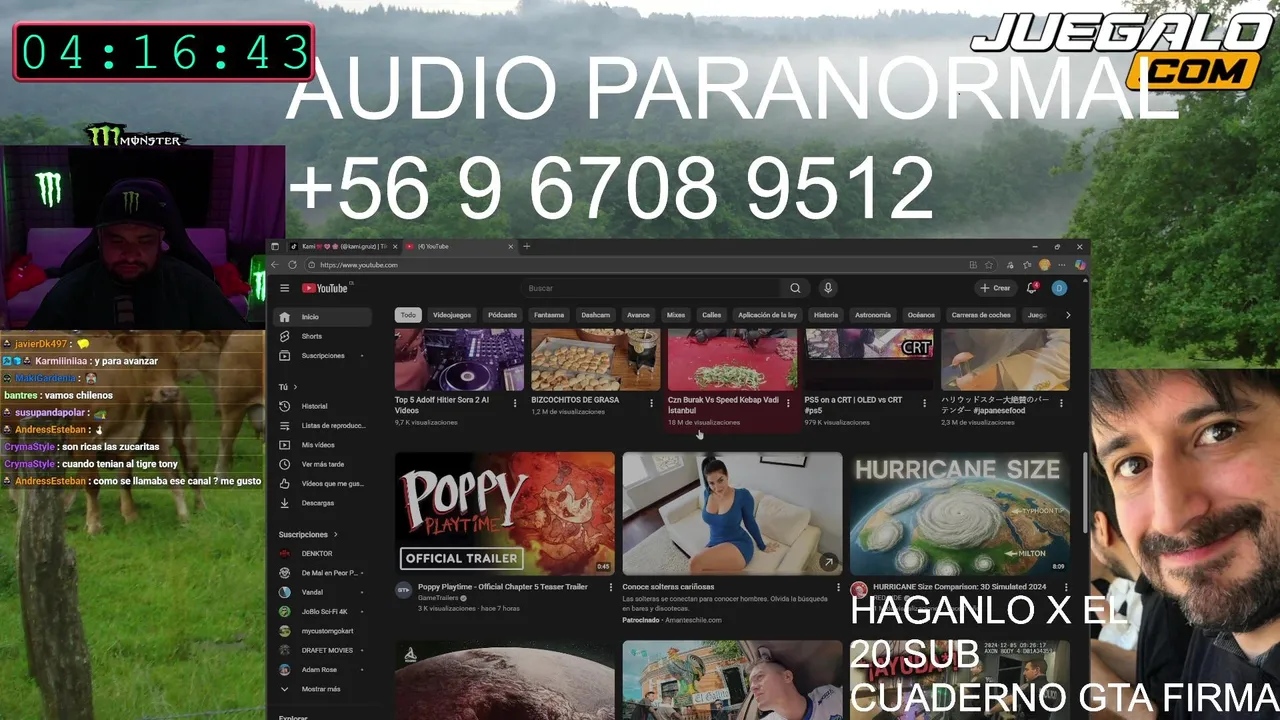The image size is (1280, 720).
Task: Select the Astronomía filter chip
Action: [x=873, y=315]
